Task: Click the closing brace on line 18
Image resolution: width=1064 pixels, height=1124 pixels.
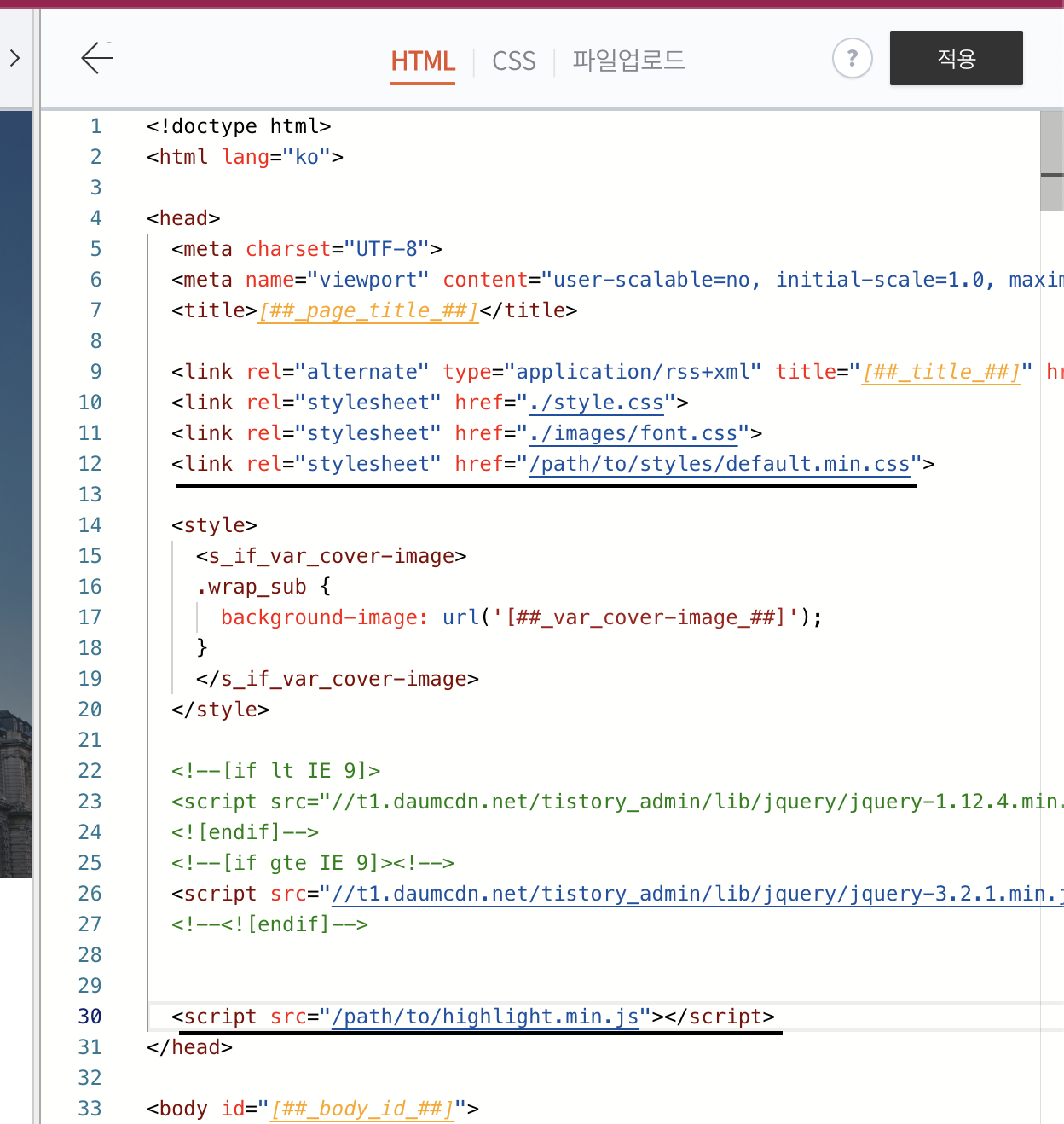Action: [x=202, y=648]
